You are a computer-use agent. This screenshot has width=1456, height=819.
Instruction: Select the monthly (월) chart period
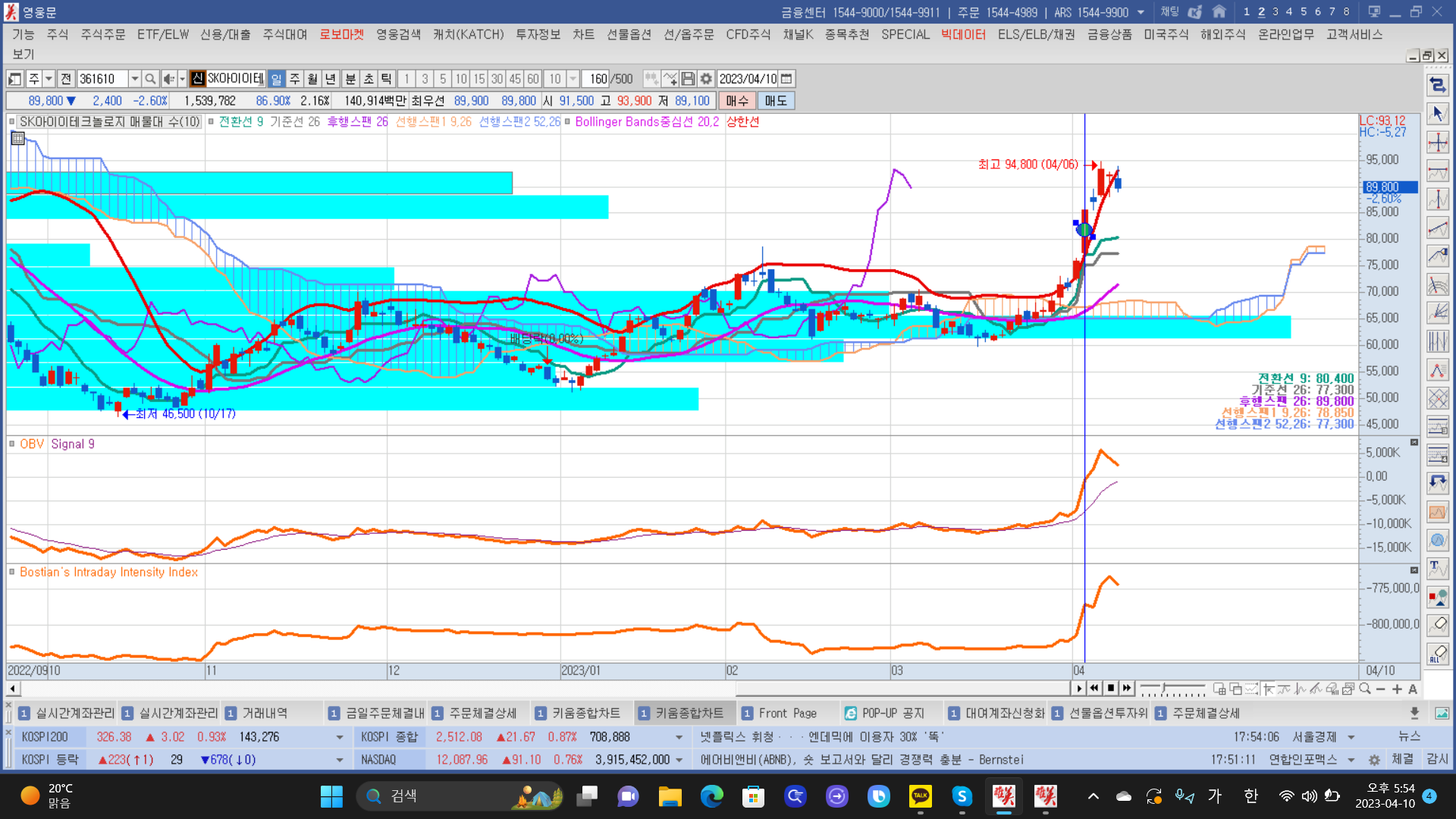pyautogui.click(x=312, y=79)
